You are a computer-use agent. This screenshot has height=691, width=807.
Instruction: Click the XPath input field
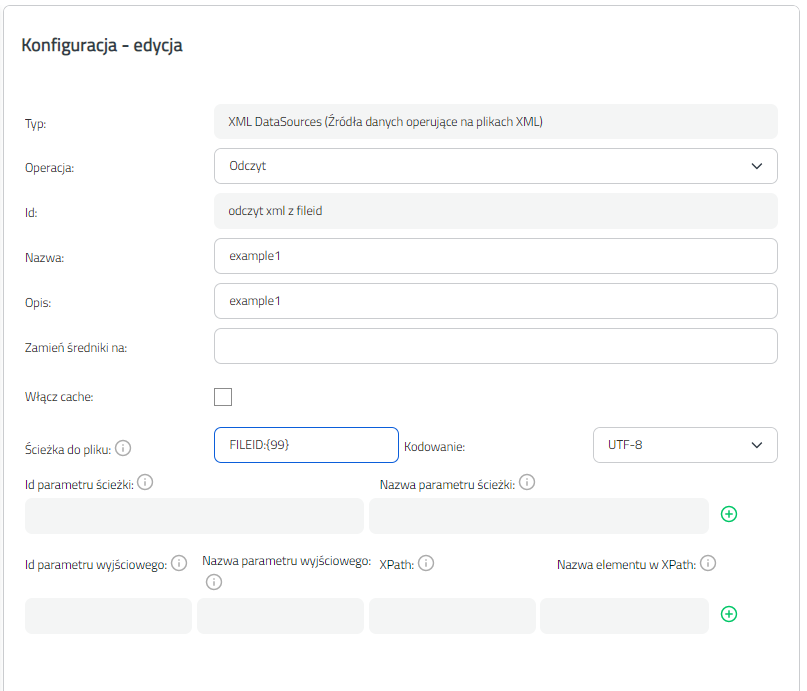click(x=452, y=616)
